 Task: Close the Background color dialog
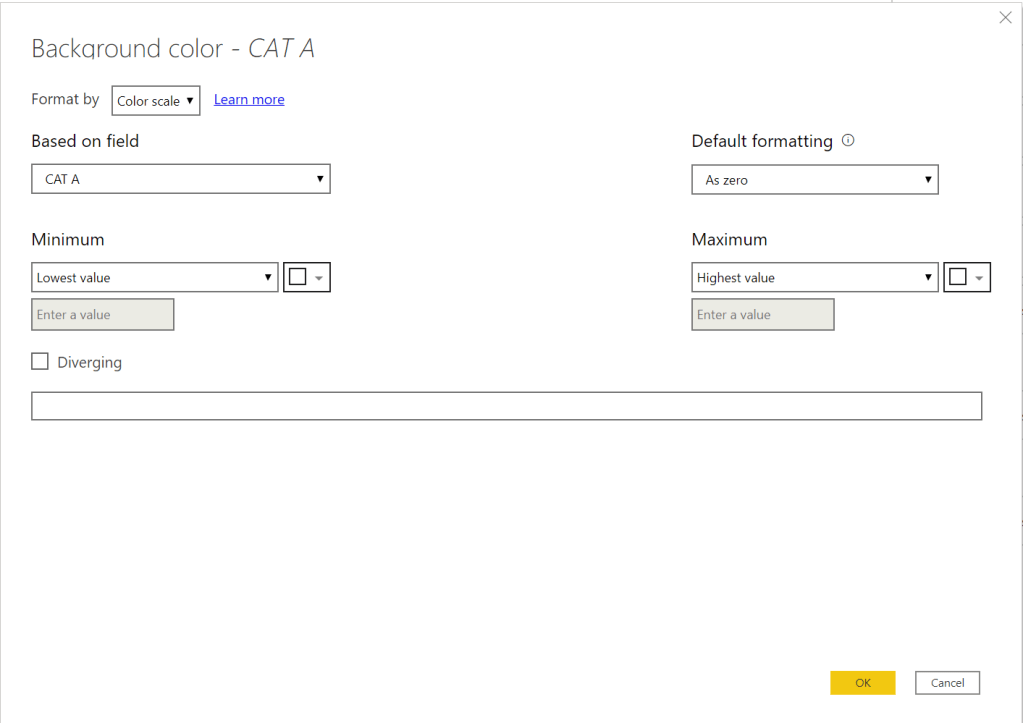click(1005, 18)
